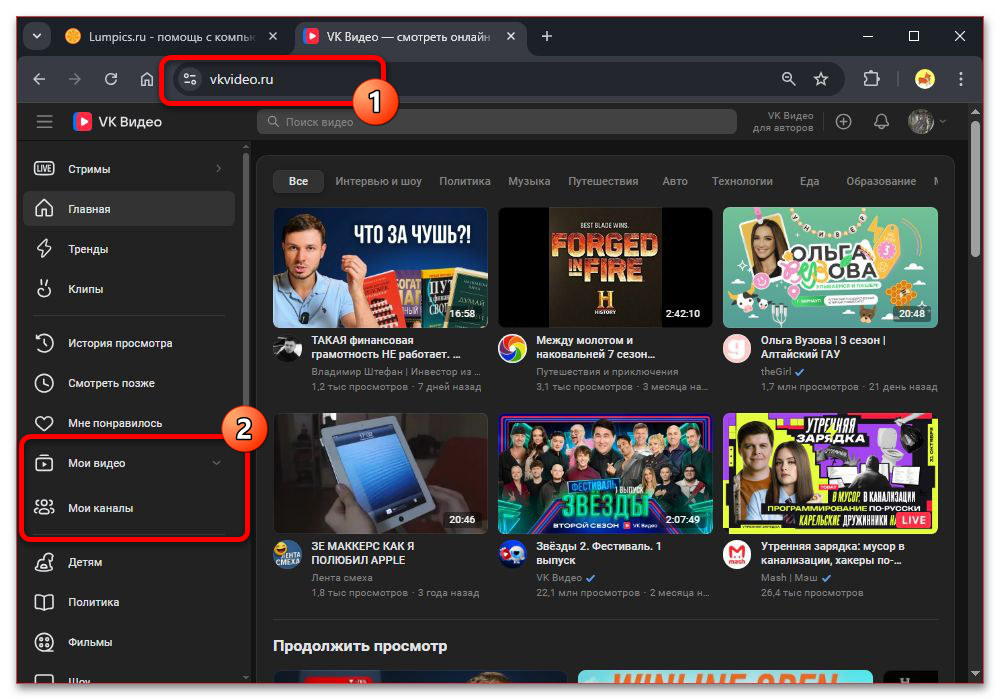This screenshot has width=1000, height=700.
Task: Open the Лента смеха channel link
Action: [x=342, y=578]
